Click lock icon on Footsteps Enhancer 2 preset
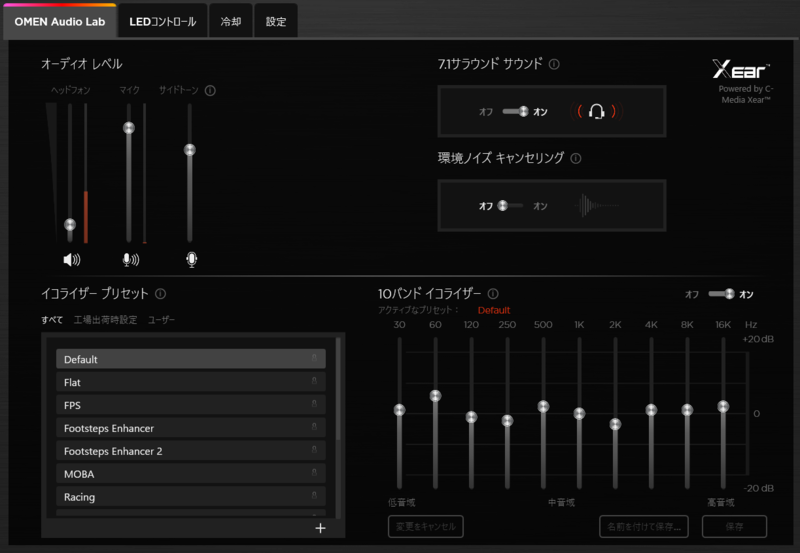This screenshot has height=553, width=800. coord(314,450)
